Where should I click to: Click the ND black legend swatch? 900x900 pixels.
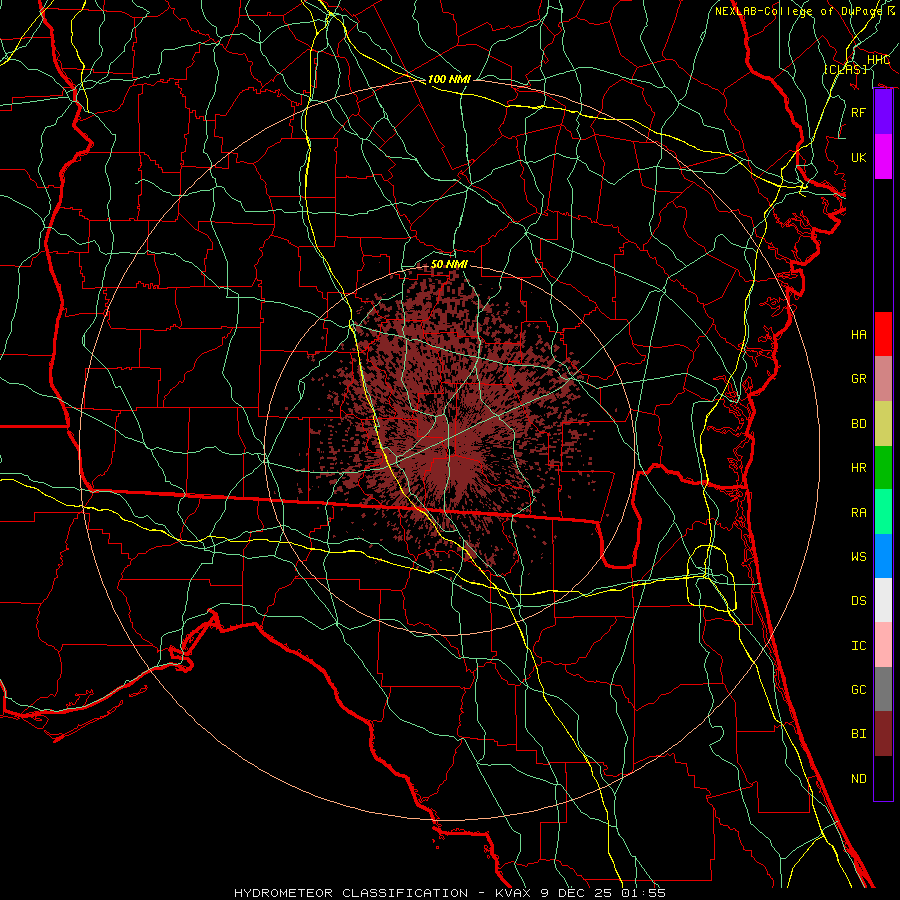pyautogui.click(x=883, y=778)
